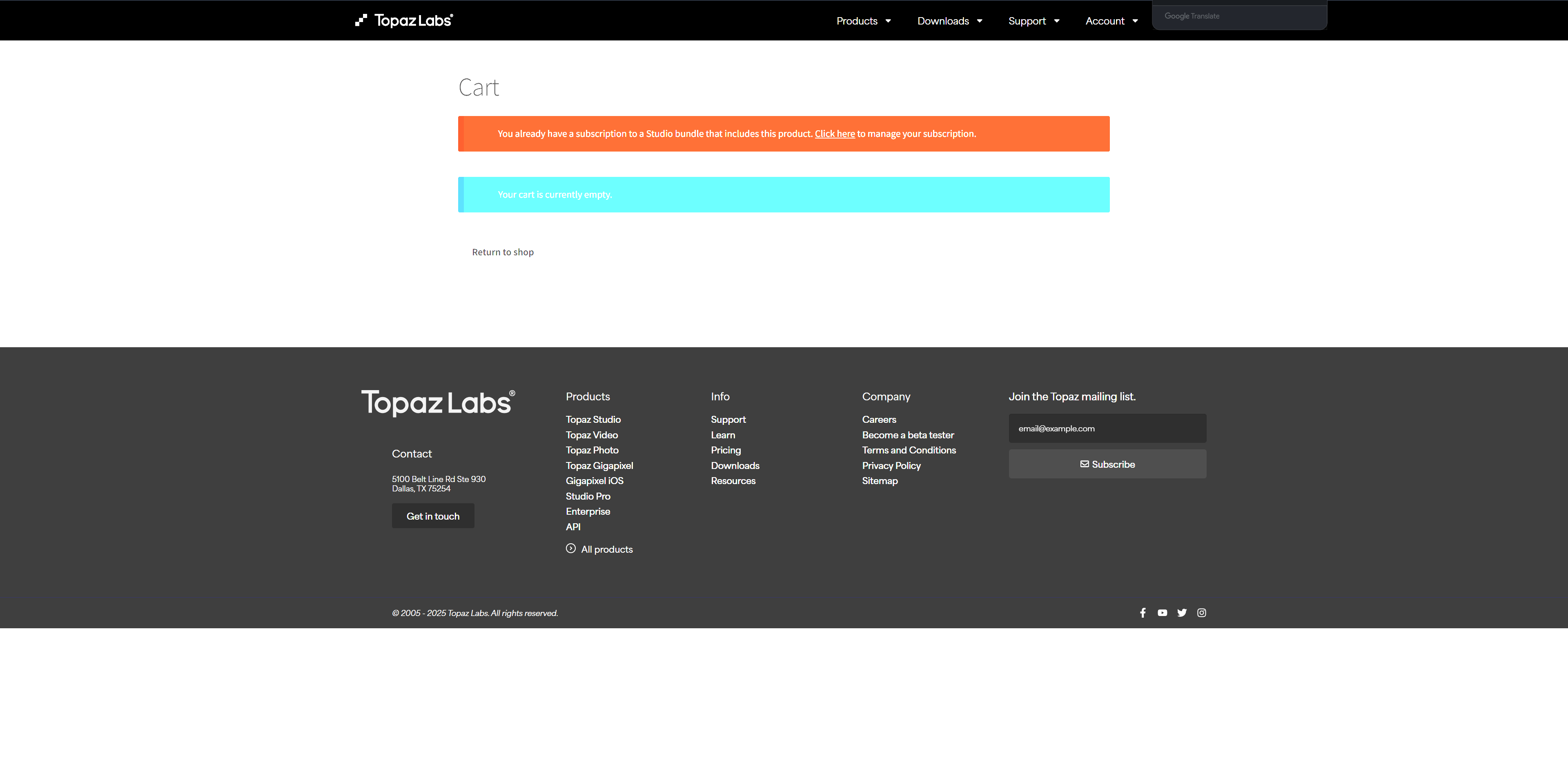Open the Topaz Gigapixel footer link
1568x779 pixels.
[x=599, y=465]
